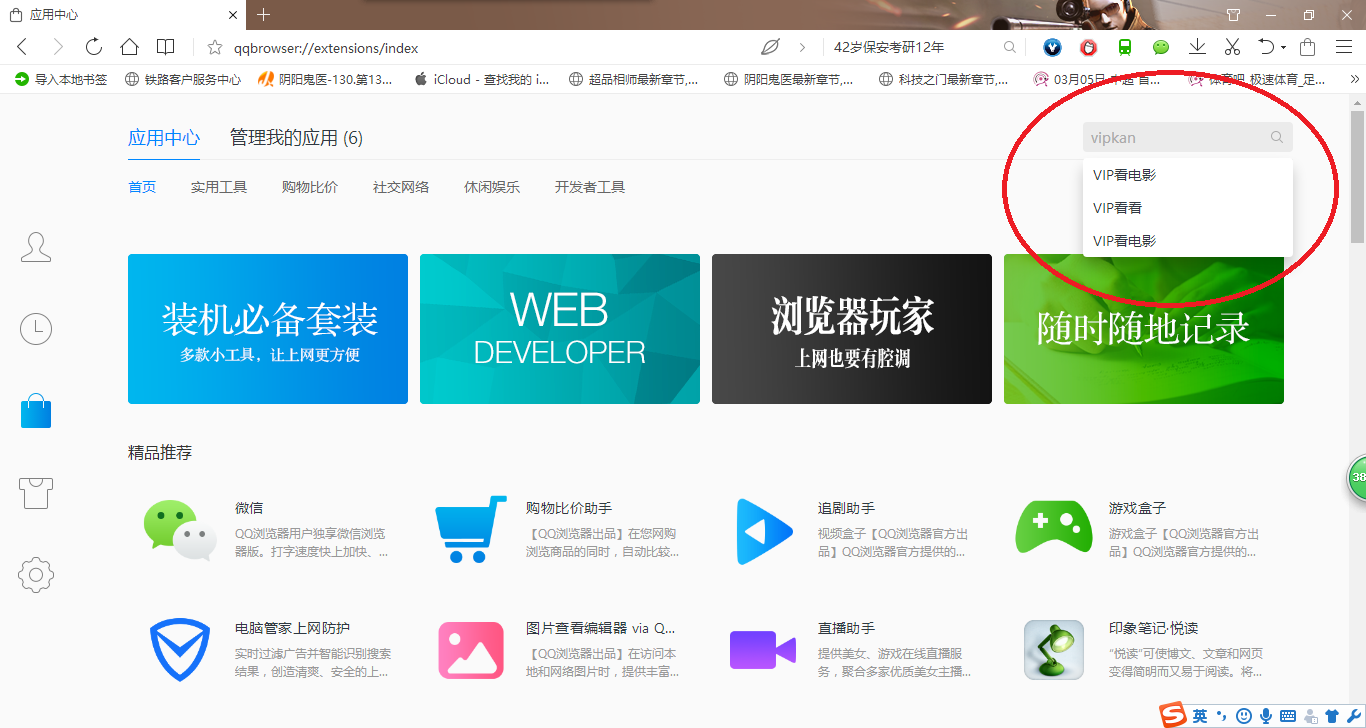Reload the page with the refresh icon
This screenshot has width=1366, height=728.
coord(94,47)
